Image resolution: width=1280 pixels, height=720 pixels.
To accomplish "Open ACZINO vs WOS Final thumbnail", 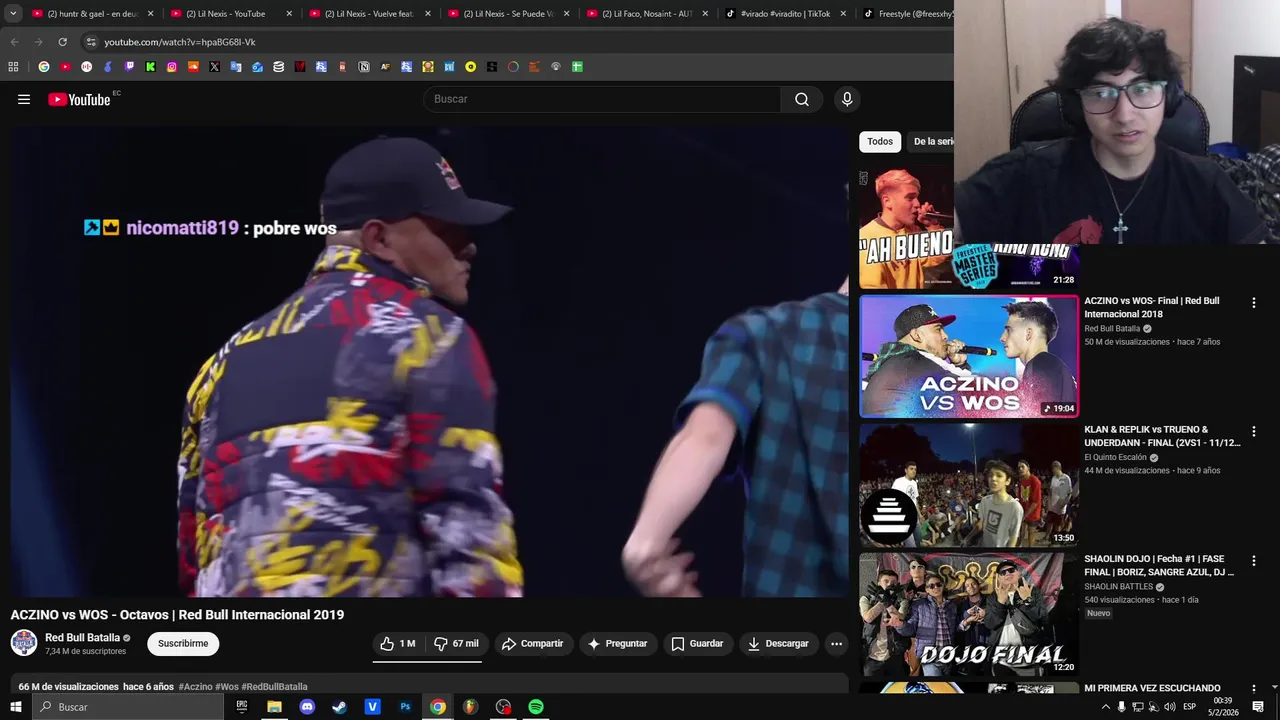I will point(969,356).
